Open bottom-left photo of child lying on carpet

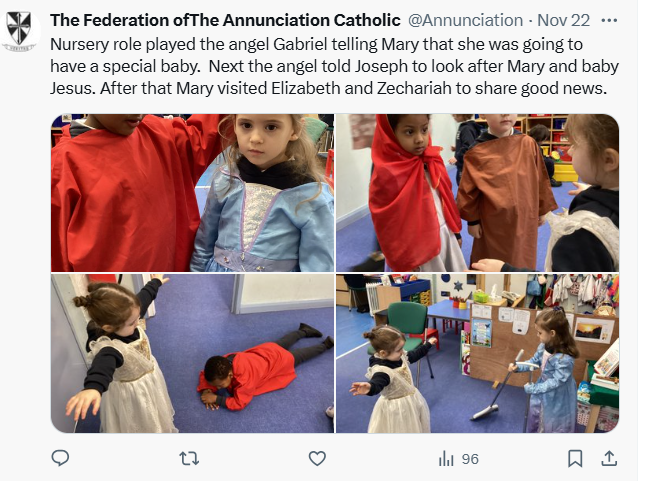(192, 354)
